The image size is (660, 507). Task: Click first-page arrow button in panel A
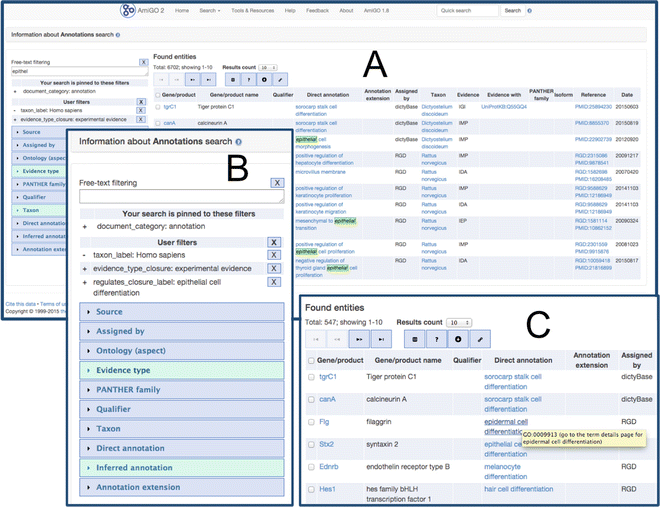click(x=161, y=80)
